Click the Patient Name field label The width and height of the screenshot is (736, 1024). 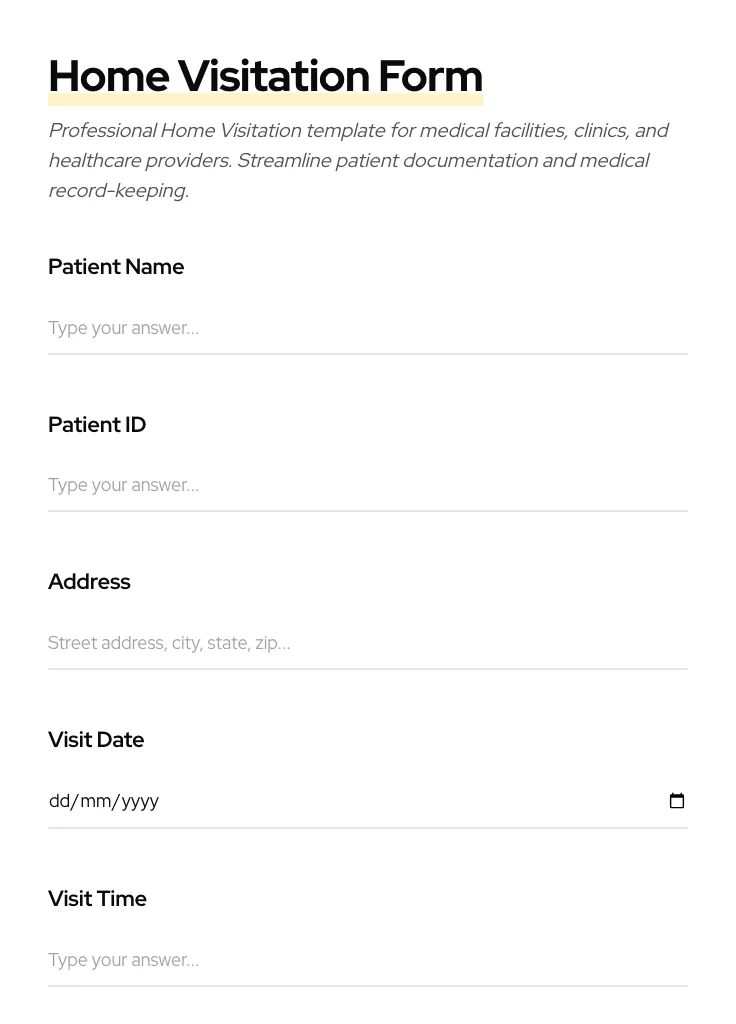(x=116, y=267)
